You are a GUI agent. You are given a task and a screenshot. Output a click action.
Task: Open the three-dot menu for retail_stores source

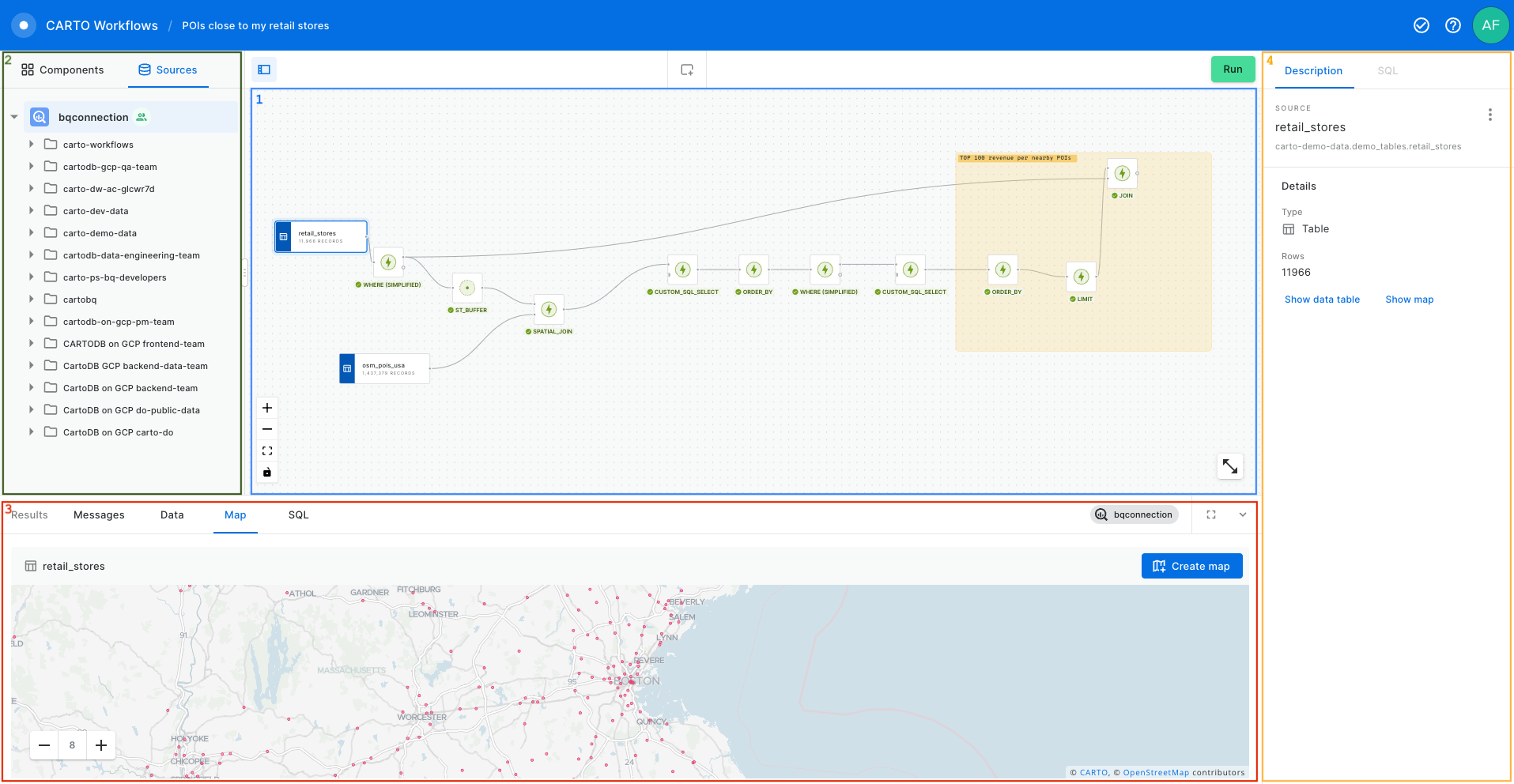tap(1489, 115)
